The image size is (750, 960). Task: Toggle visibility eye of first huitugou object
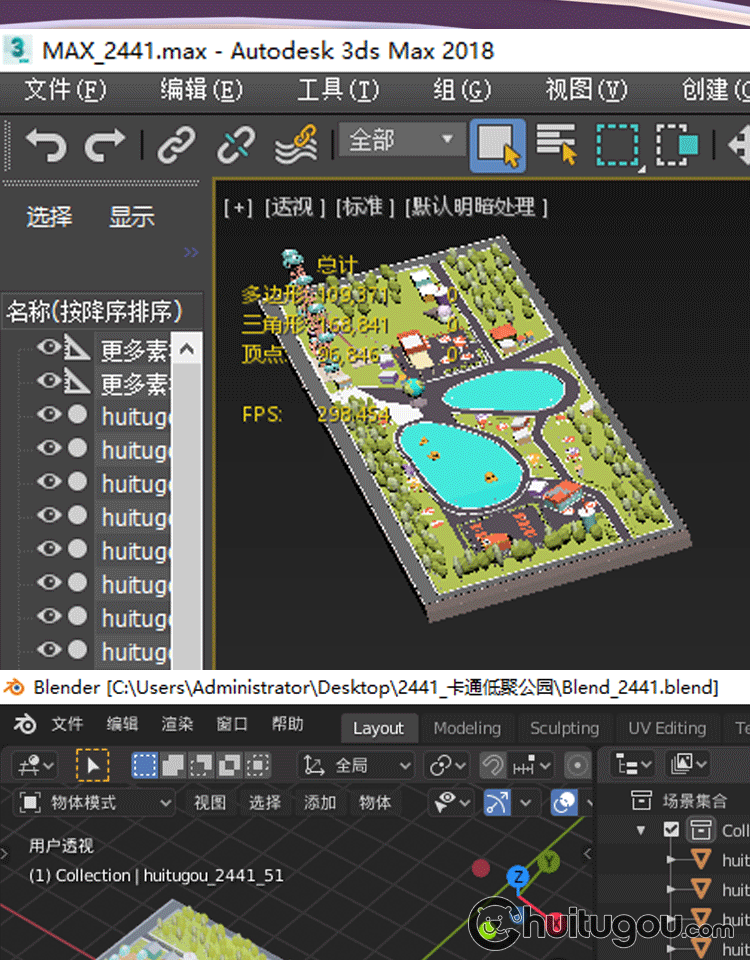(49, 415)
